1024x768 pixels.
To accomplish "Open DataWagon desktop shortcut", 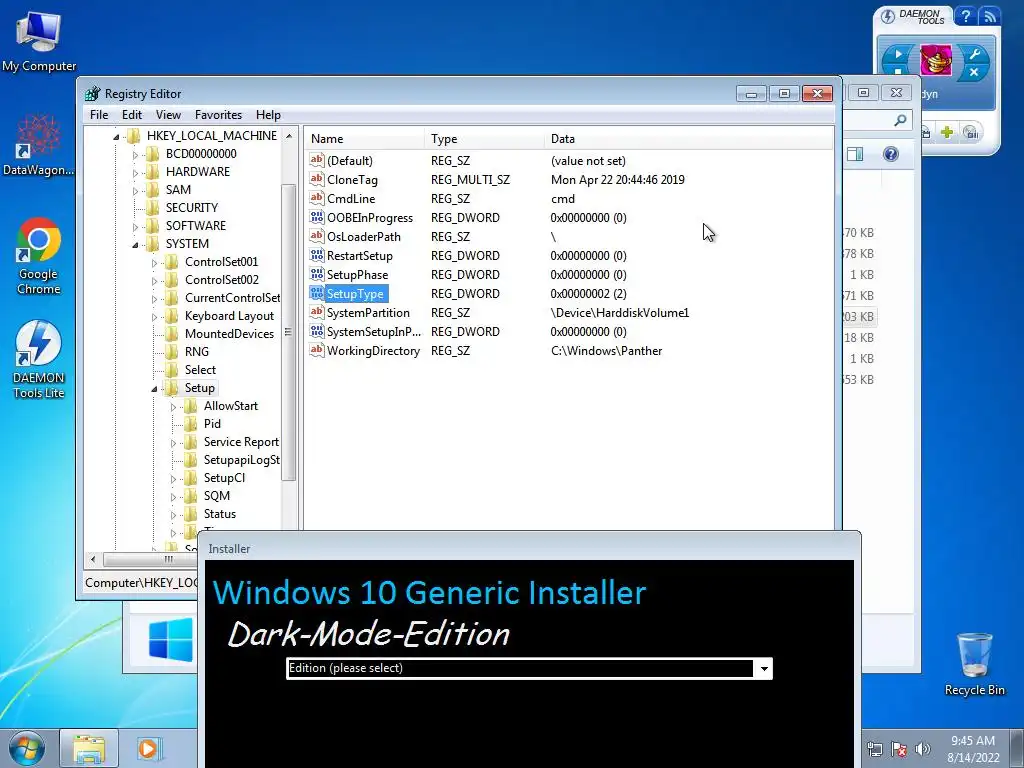I will [x=39, y=145].
